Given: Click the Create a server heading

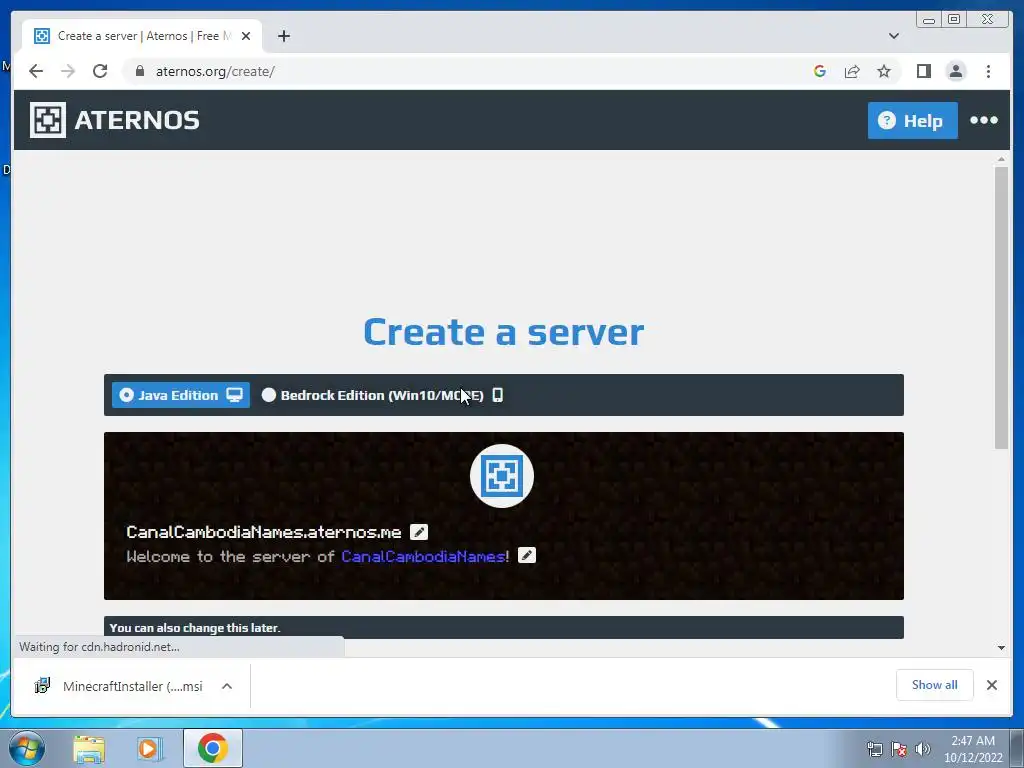Looking at the screenshot, I should tap(504, 332).
